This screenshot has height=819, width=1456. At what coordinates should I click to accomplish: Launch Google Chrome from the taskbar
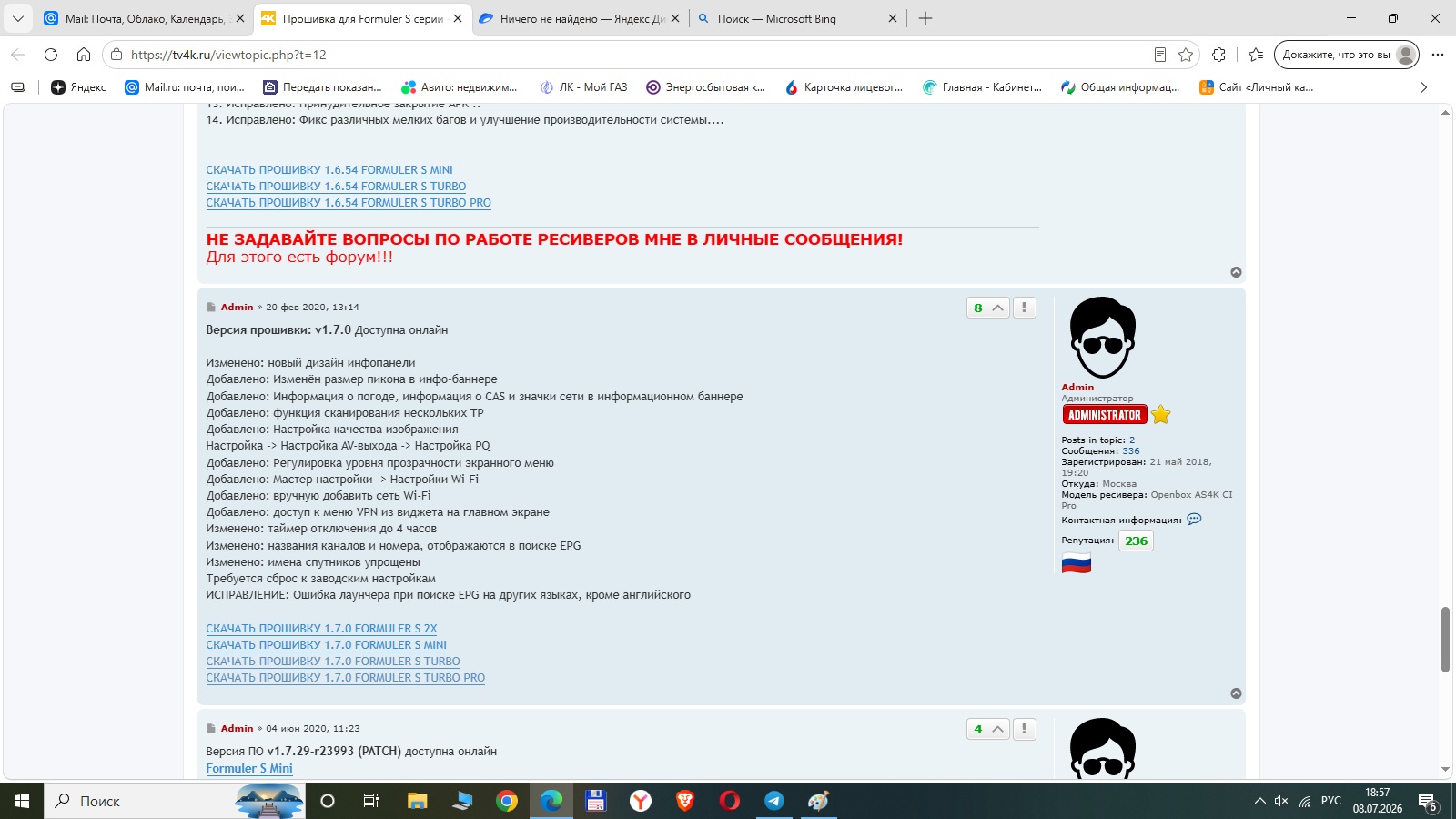(x=507, y=801)
